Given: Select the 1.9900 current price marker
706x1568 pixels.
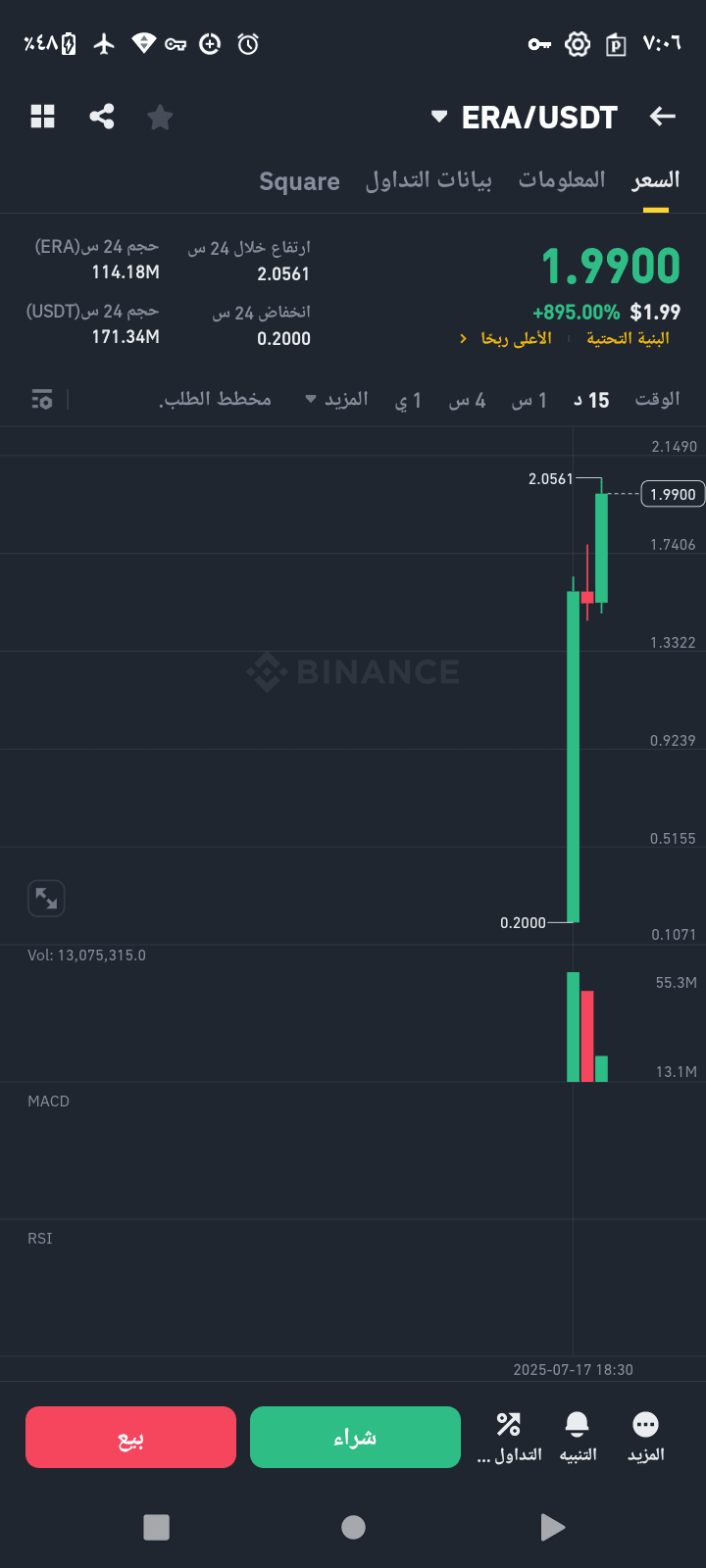Looking at the screenshot, I should (673, 494).
